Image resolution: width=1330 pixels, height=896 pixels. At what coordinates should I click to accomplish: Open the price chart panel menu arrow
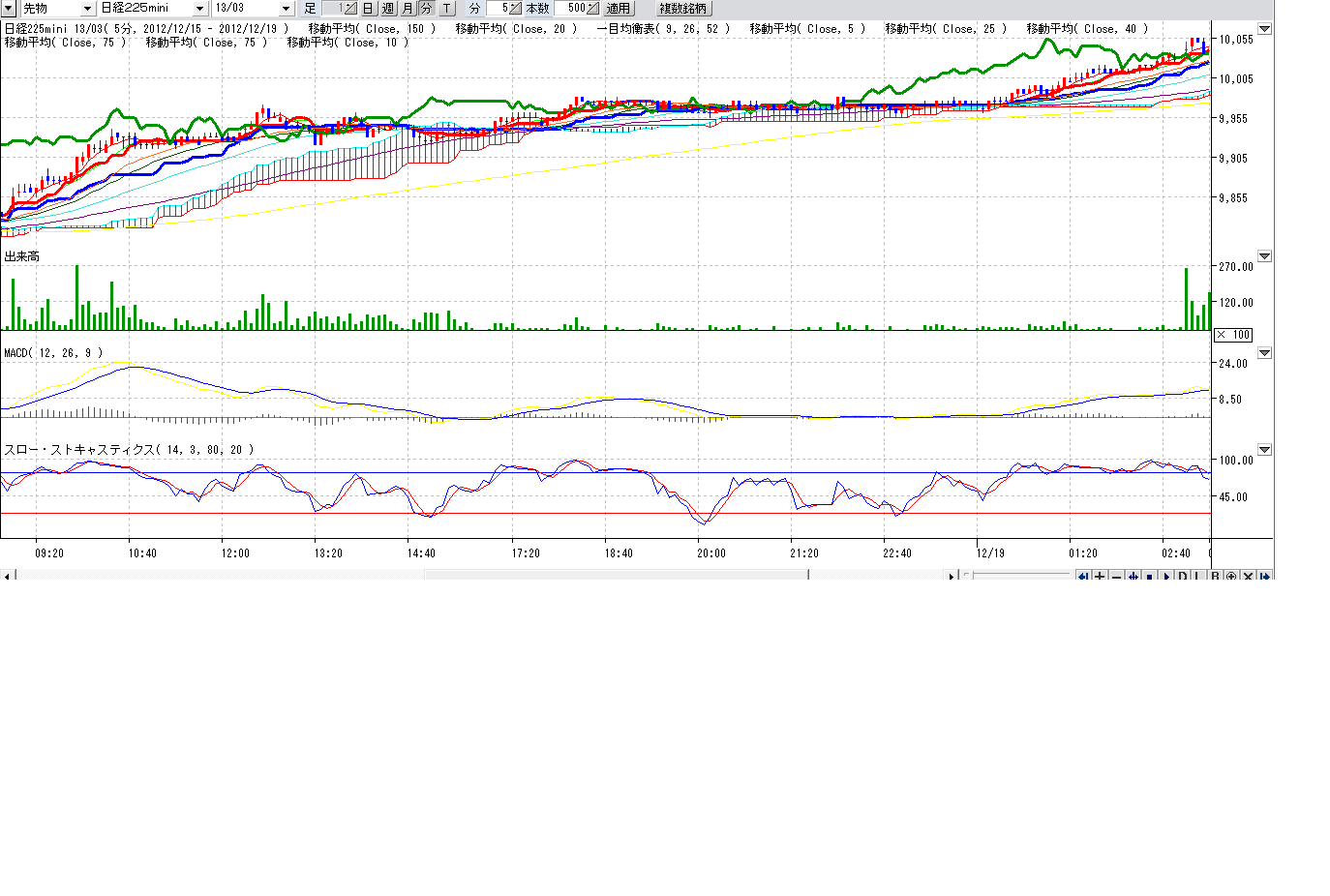[x=1264, y=29]
